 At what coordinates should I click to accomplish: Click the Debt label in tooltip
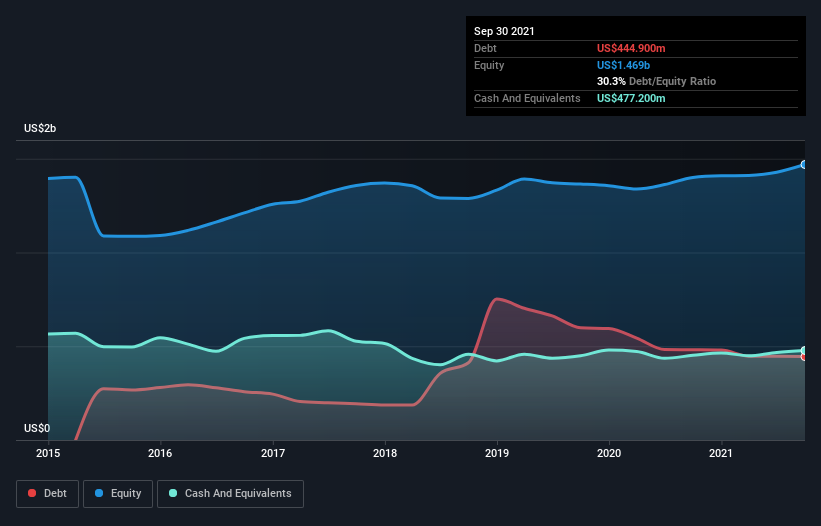pyautogui.click(x=485, y=48)
